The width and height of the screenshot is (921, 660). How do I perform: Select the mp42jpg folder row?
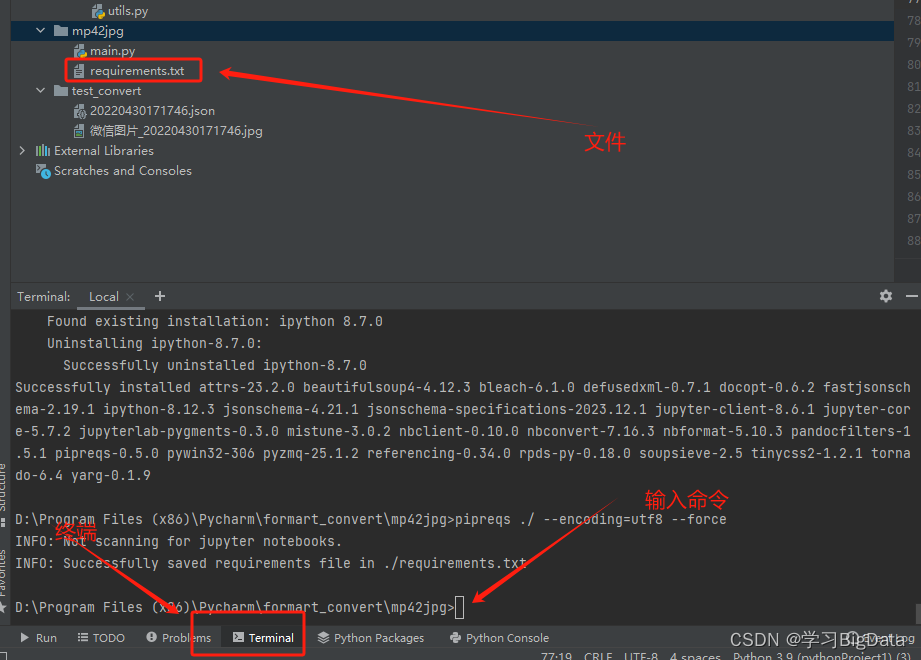point(452,31)
